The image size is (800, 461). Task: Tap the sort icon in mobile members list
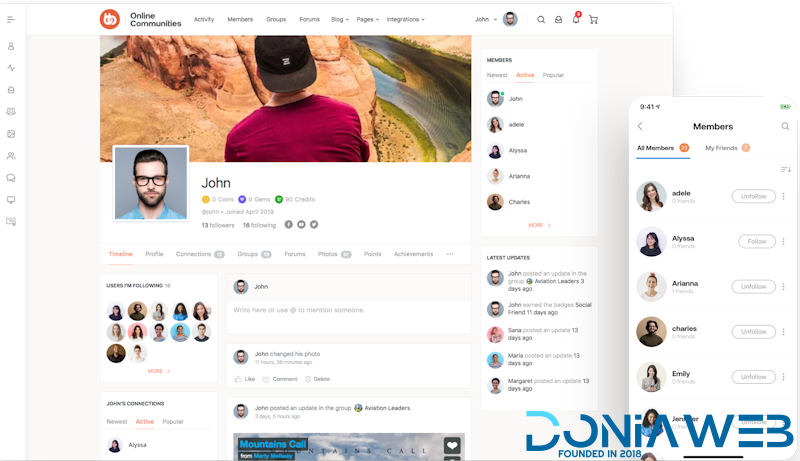pos(785,169)
